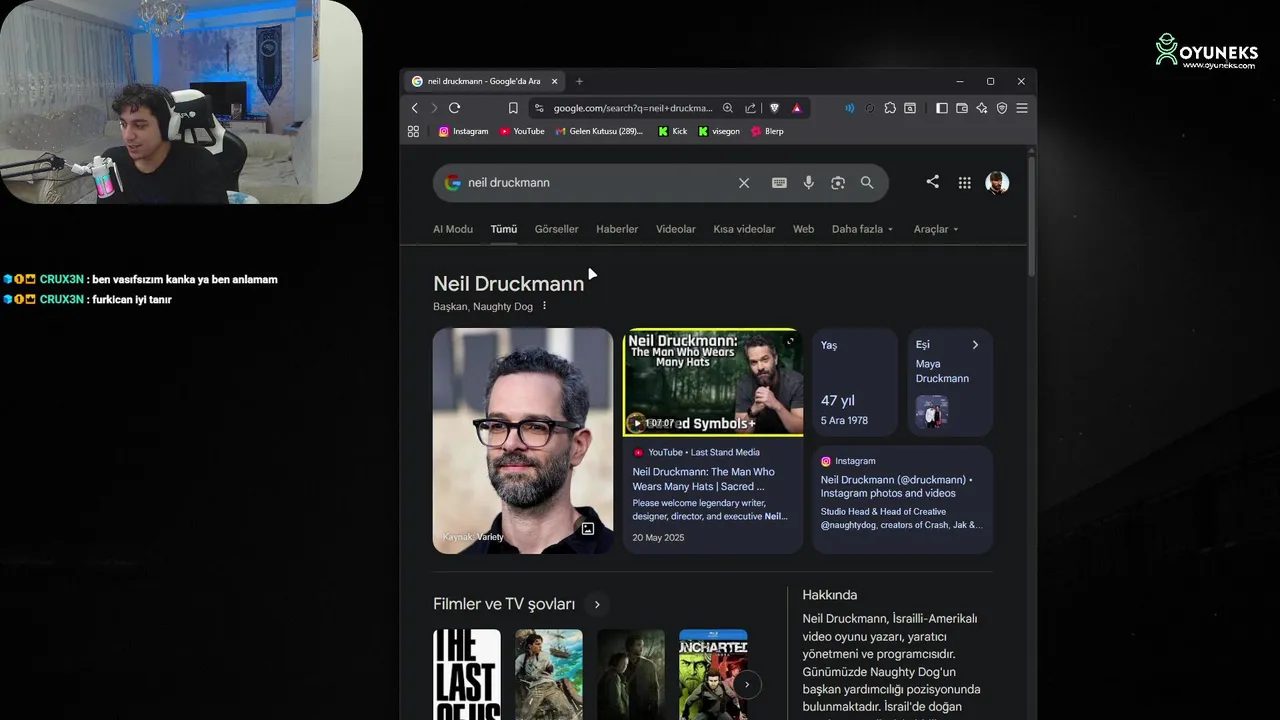Switch to Haberler tab
Viewport: 1280px width, 720px height.
coord(617,229)
